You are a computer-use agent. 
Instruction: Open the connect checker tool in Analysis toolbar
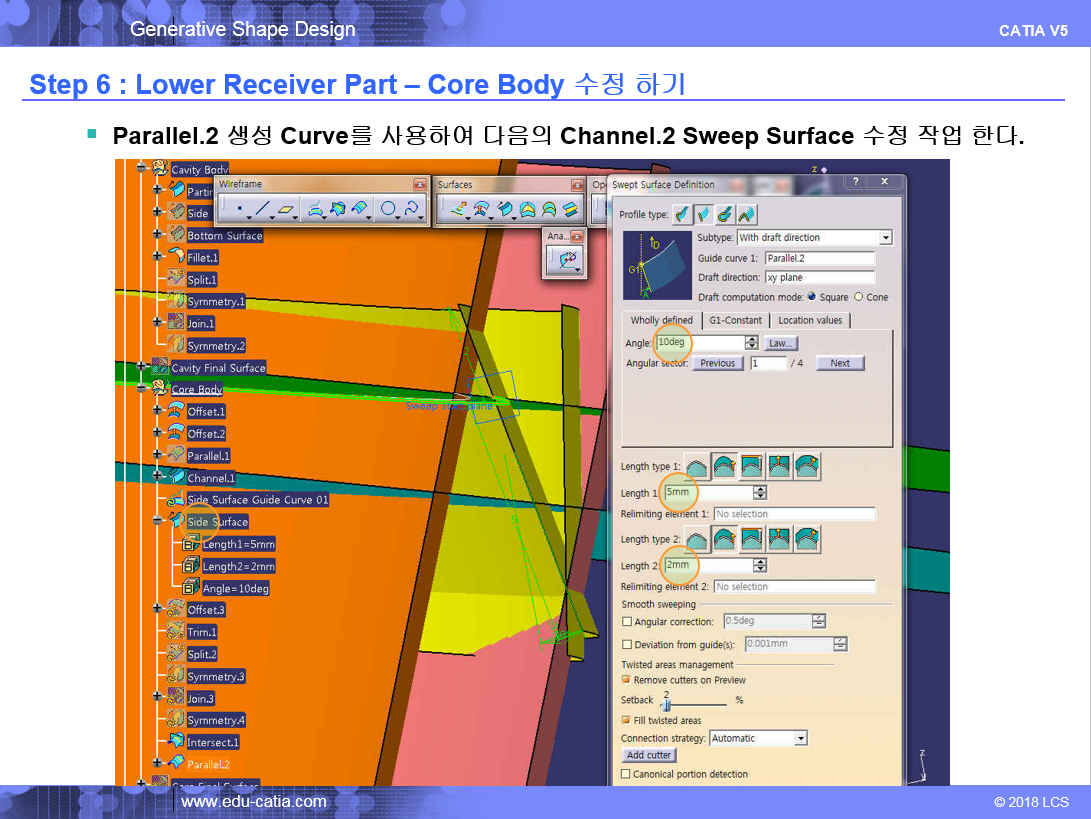tap(565, 260)
